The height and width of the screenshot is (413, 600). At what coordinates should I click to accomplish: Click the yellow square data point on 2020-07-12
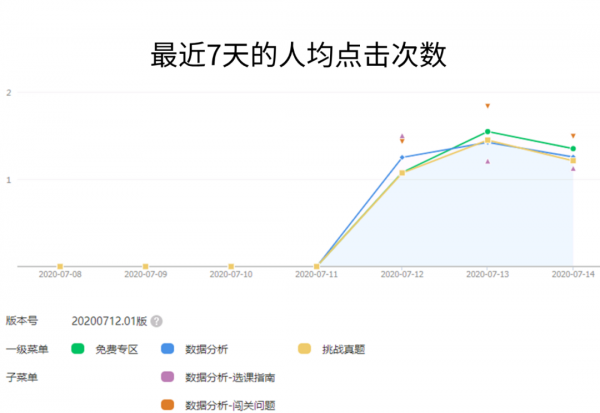[402, 173]
